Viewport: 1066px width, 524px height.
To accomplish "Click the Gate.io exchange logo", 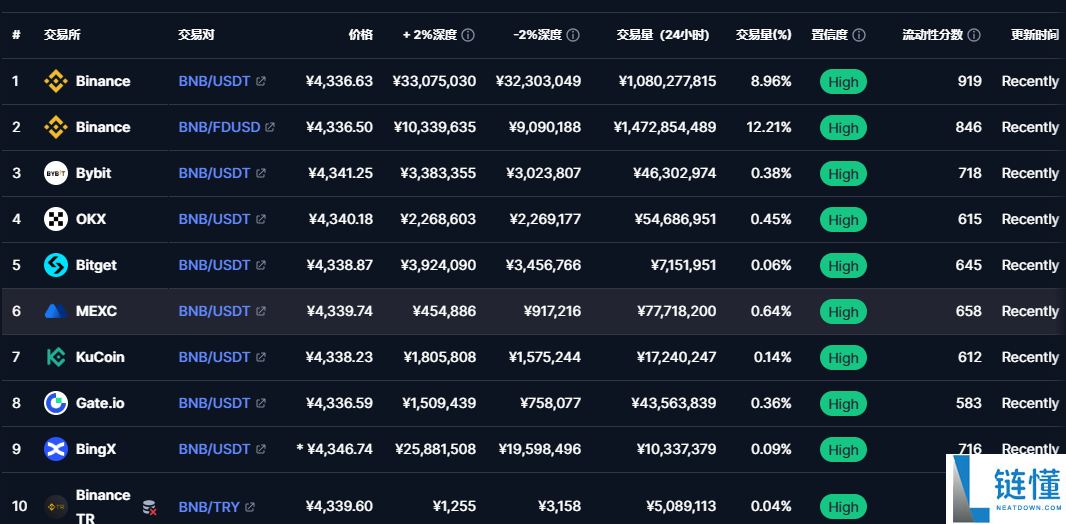I will (x=56, y=404).
